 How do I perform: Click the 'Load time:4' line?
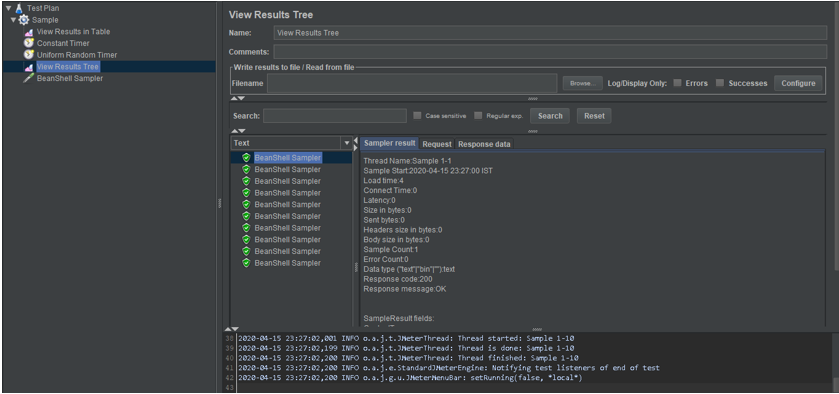pos(383,180)
